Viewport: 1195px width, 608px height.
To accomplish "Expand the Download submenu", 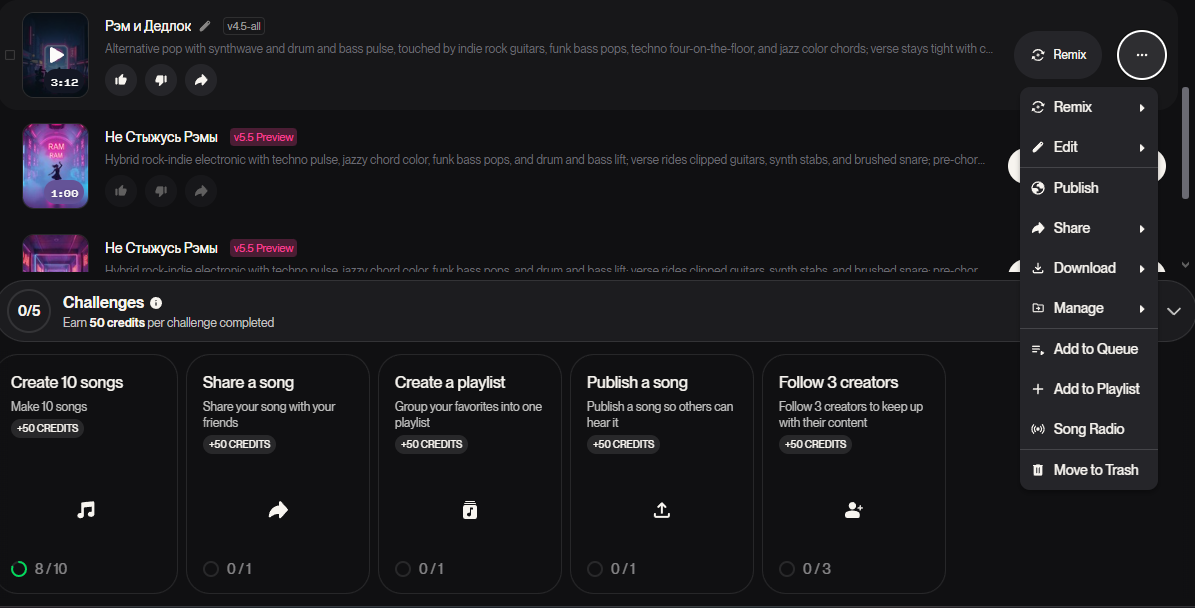I will pyautogui.click(x=1088, y=268).
